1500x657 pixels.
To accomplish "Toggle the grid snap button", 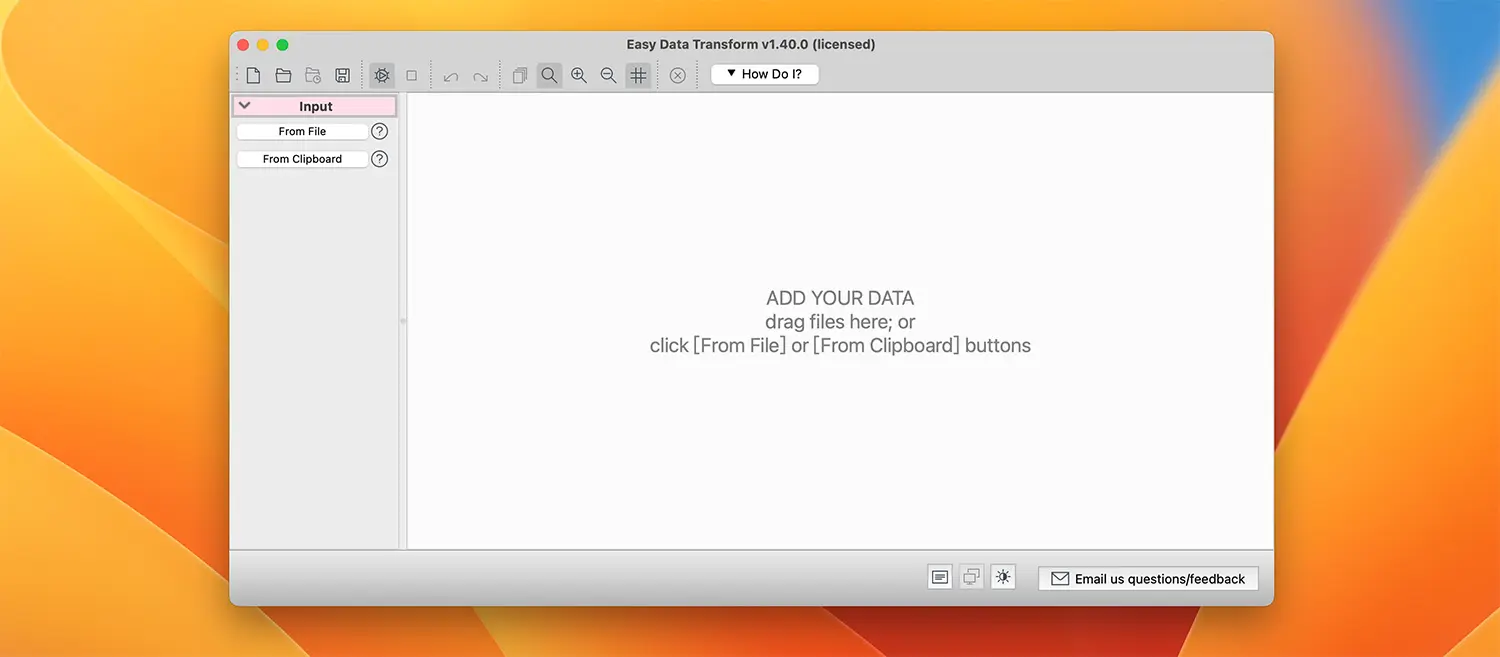I will (638, 75).
